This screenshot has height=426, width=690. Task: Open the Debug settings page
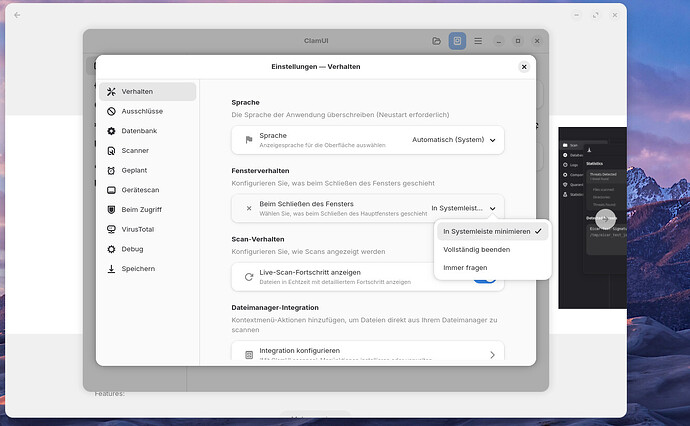[x=147, y=249]
